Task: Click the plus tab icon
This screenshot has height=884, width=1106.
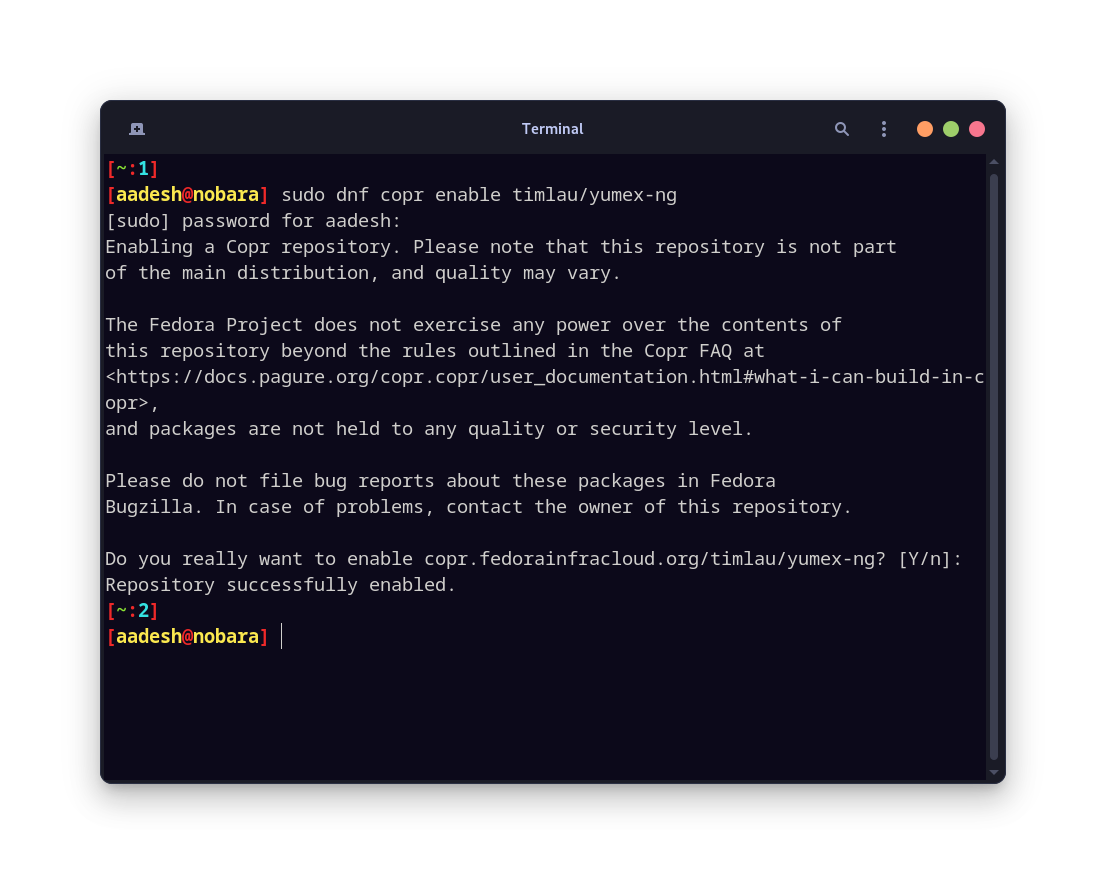Action: pyautogui.click(x=136, y=128)
